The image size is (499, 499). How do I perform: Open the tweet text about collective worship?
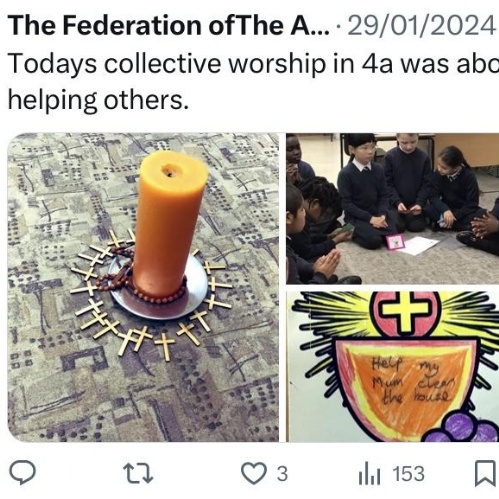253,82
